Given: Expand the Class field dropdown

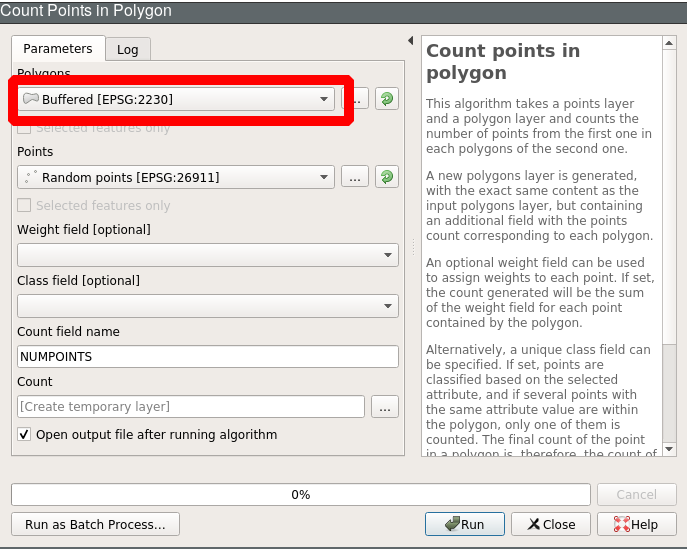Looking at the screenshot, I should click(207, 306).
